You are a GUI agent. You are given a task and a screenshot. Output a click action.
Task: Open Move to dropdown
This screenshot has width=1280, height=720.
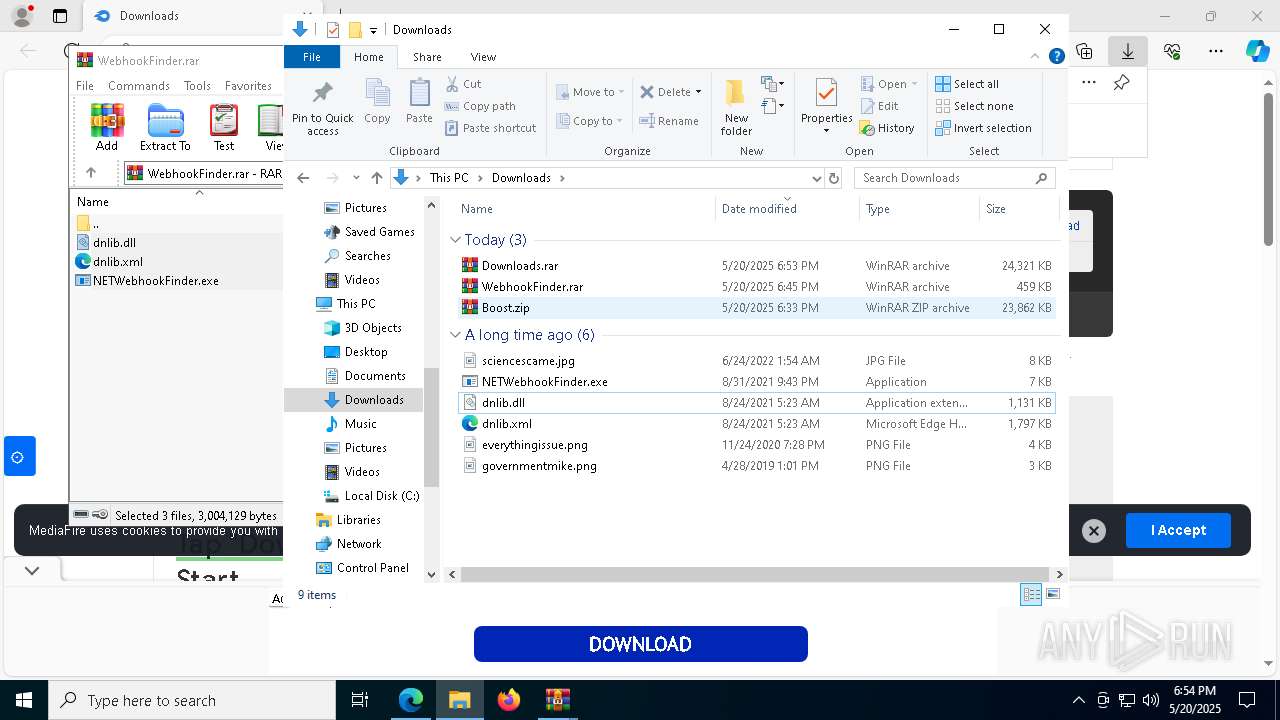coord(590,92)
